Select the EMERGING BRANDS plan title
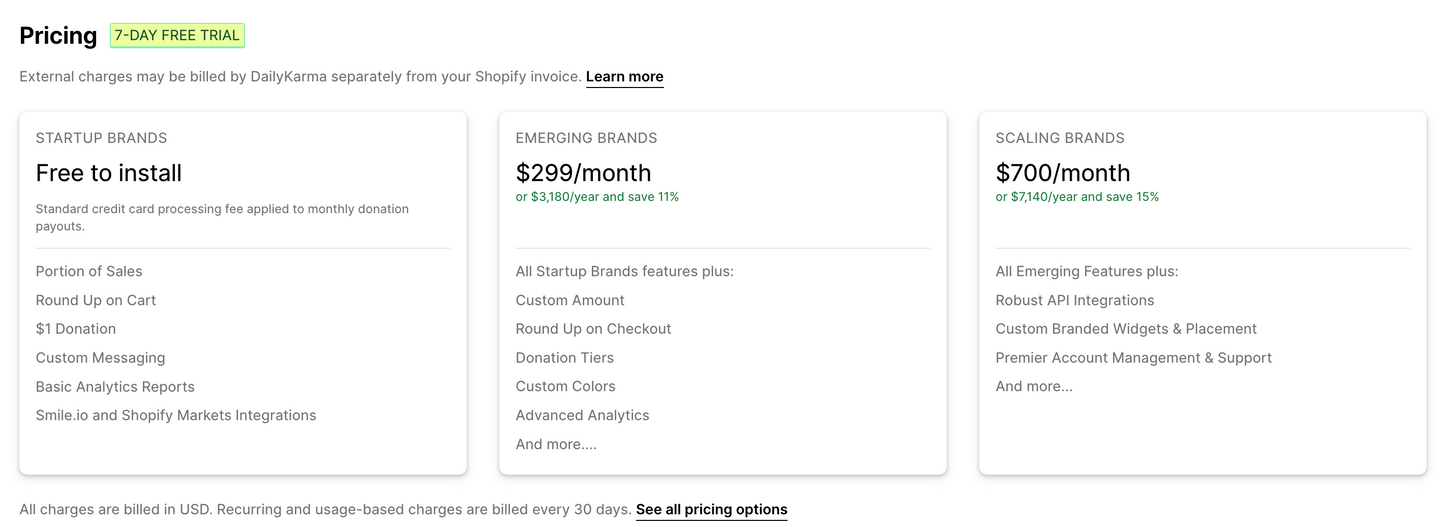 pos(586,138)
